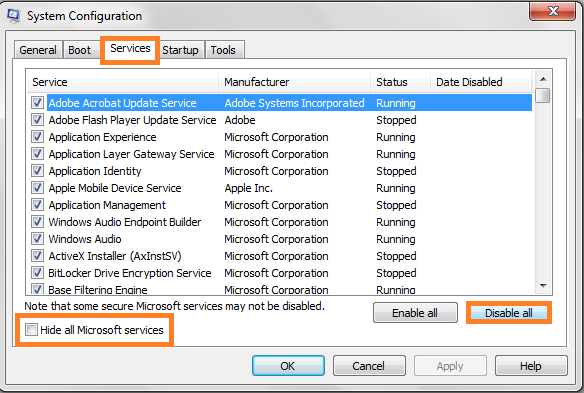Click the scrollbar up arrow
Image resolution: width=584 pixels, height=393 pixels.
point(543,79)
